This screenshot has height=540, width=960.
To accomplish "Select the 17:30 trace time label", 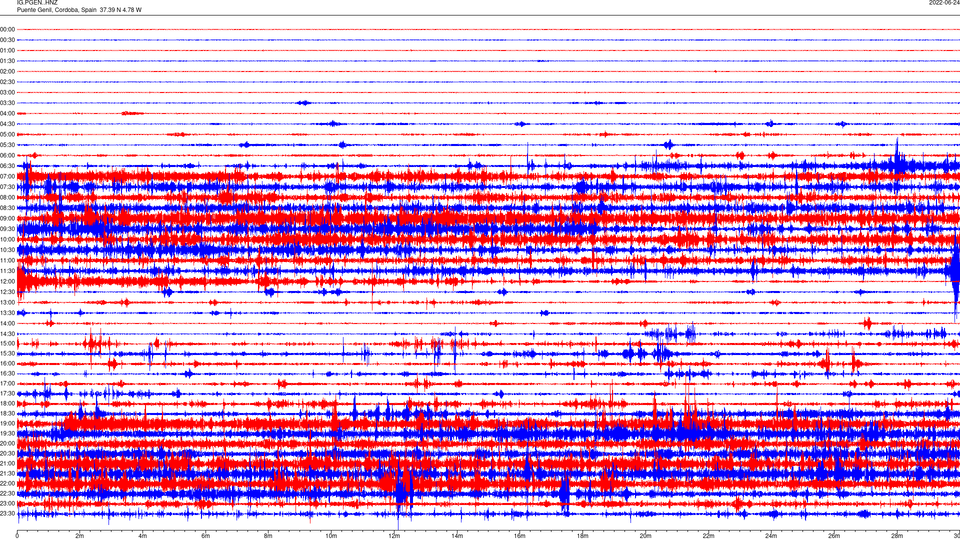I will click(x=7, y=394).
